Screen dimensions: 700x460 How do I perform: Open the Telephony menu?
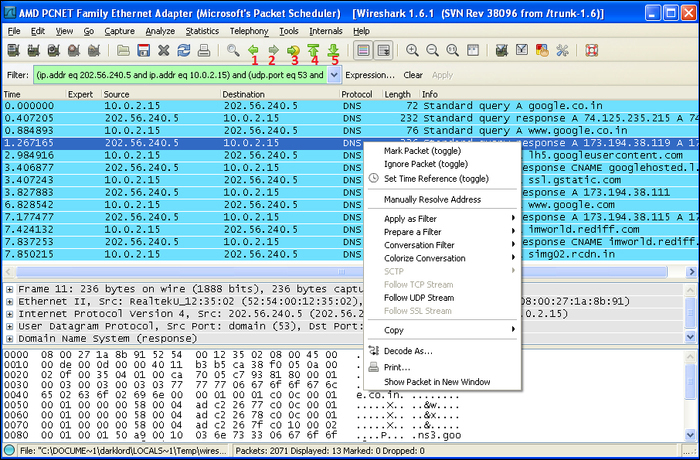tap(249, 31)
